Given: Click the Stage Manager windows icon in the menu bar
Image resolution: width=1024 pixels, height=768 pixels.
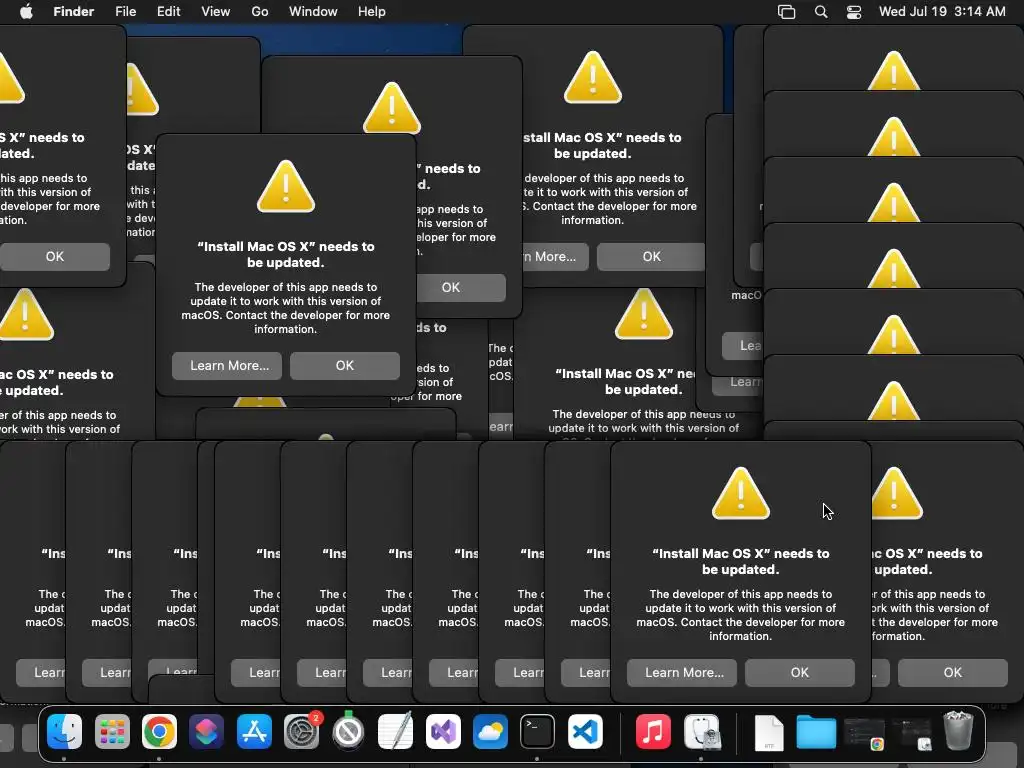Looking at the screenshot, I should pyautogui.click(x=786, y=12).
